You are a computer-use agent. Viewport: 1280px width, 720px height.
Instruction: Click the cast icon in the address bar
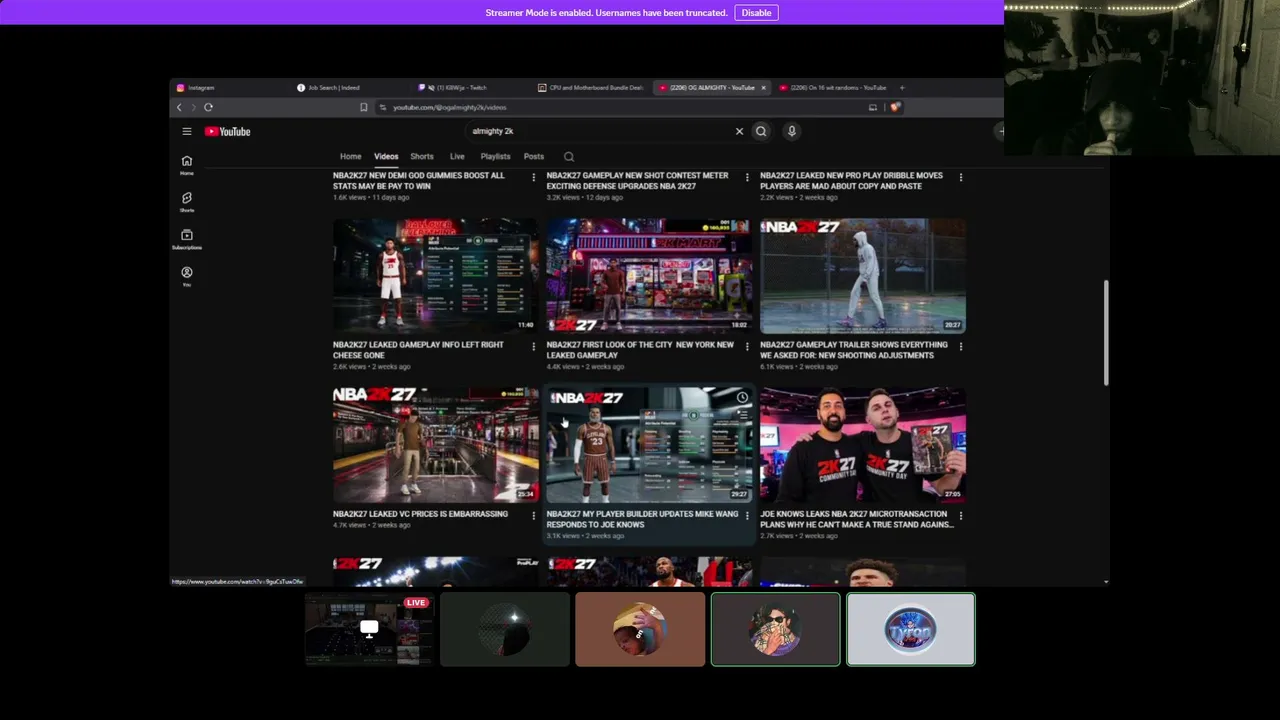coord(873,107)
